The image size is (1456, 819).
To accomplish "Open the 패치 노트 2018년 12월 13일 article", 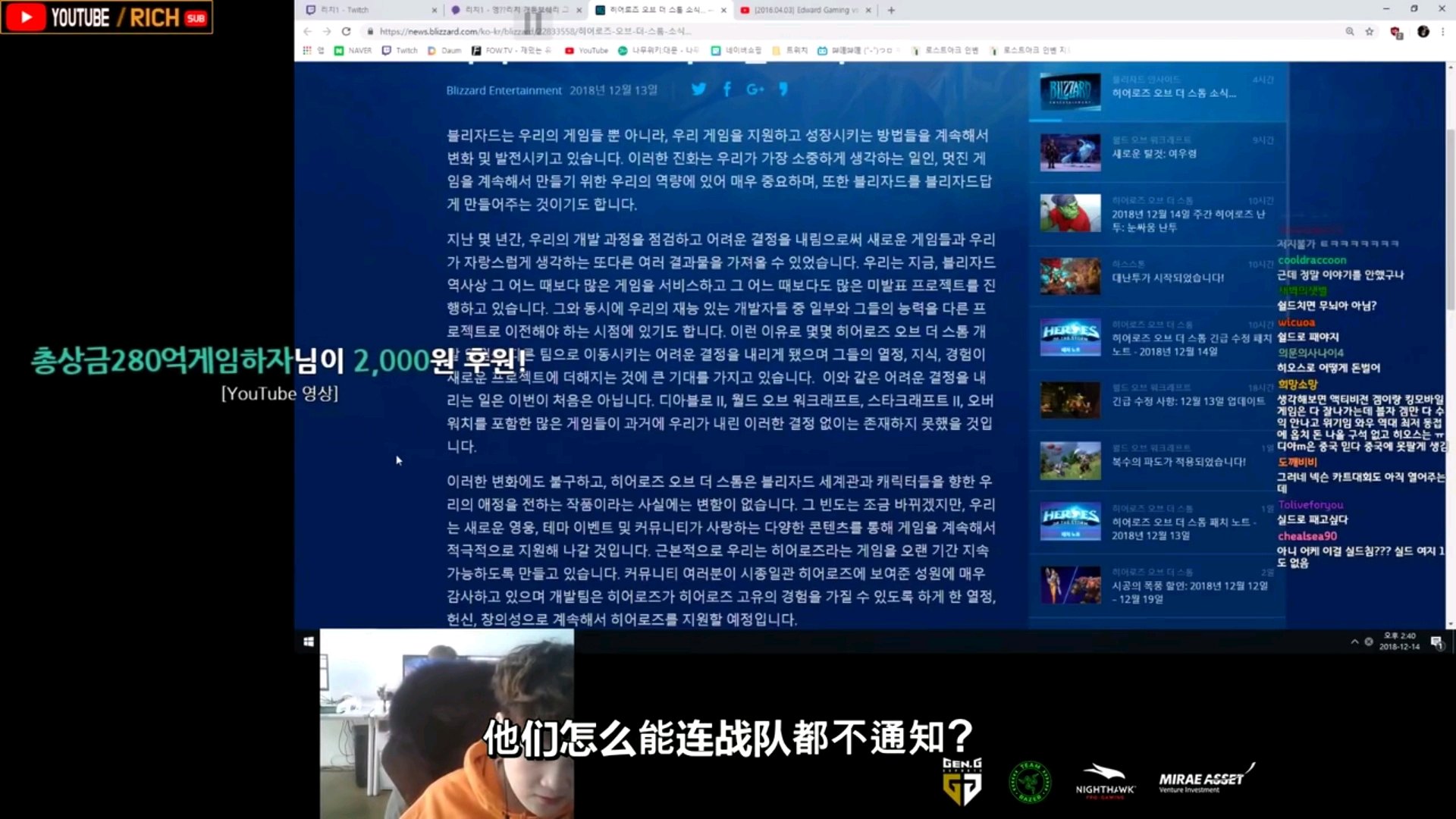I will coord(1157,522).
